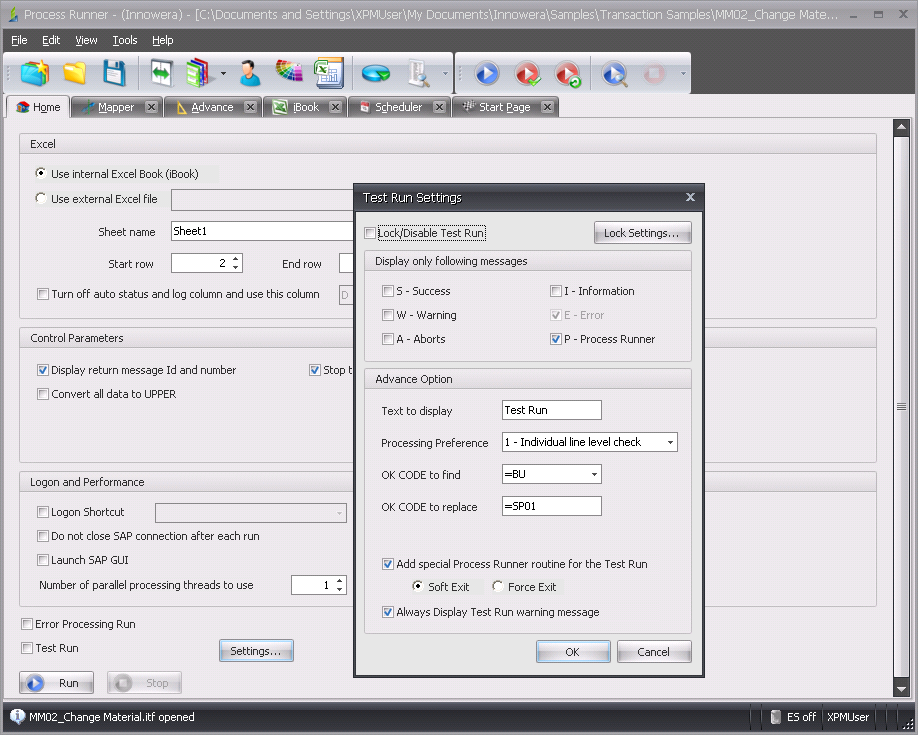Click red play icon with green checkmark
This screenshot has height=735, width=918.
coord(528,73)
